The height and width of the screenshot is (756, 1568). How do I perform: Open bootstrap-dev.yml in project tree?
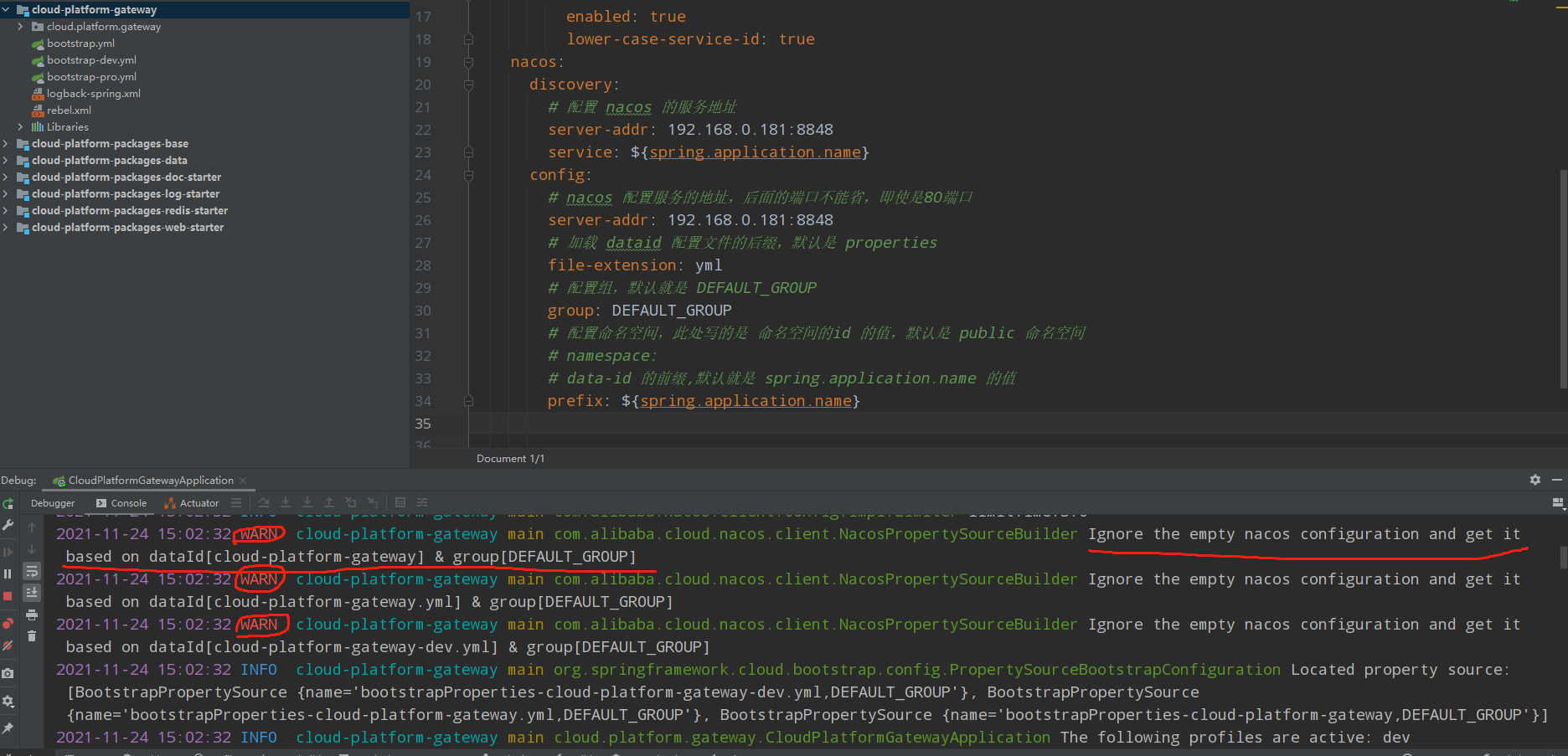point(91,60)
